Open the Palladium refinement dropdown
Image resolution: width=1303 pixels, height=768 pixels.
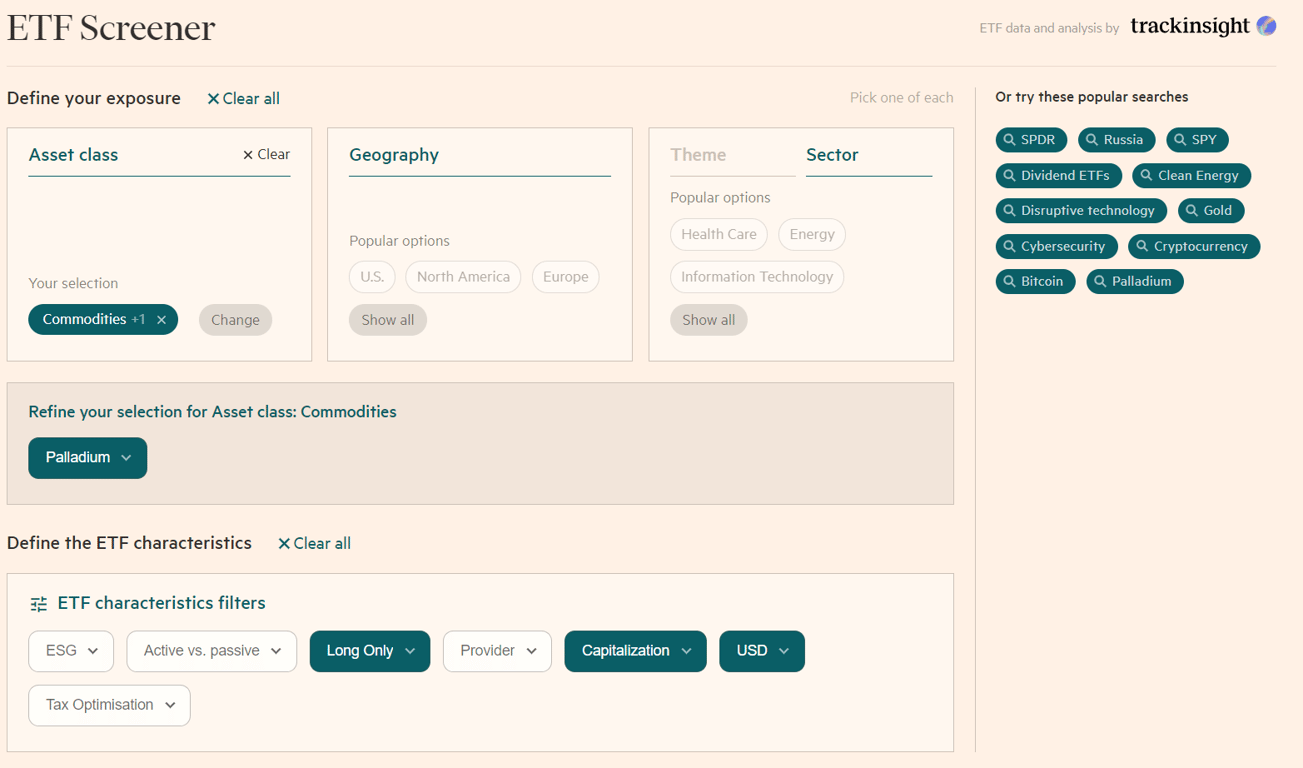(x=87, y=457)
